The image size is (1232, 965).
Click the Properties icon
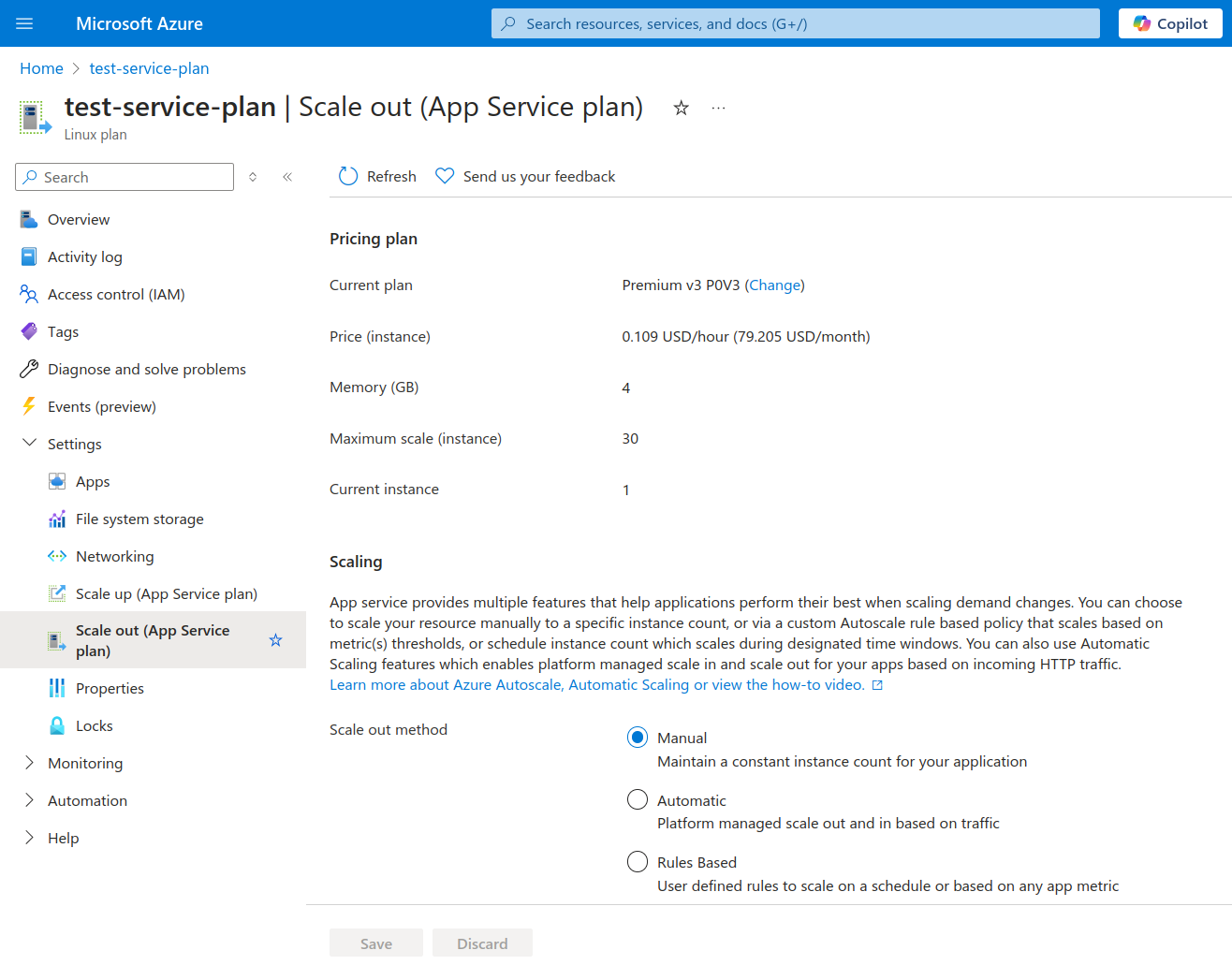[57, 688]
